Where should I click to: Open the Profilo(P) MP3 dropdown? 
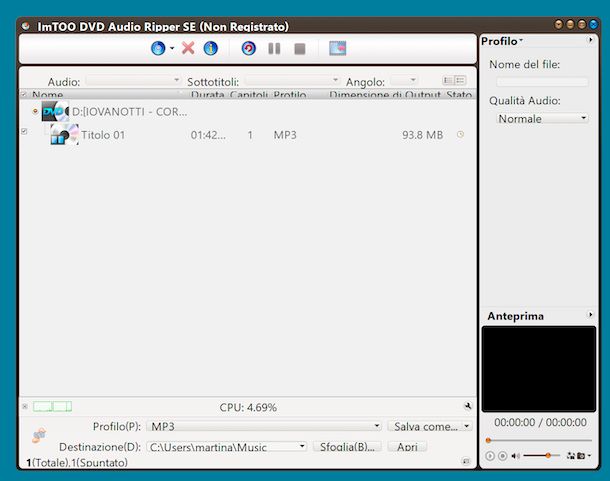264,426
